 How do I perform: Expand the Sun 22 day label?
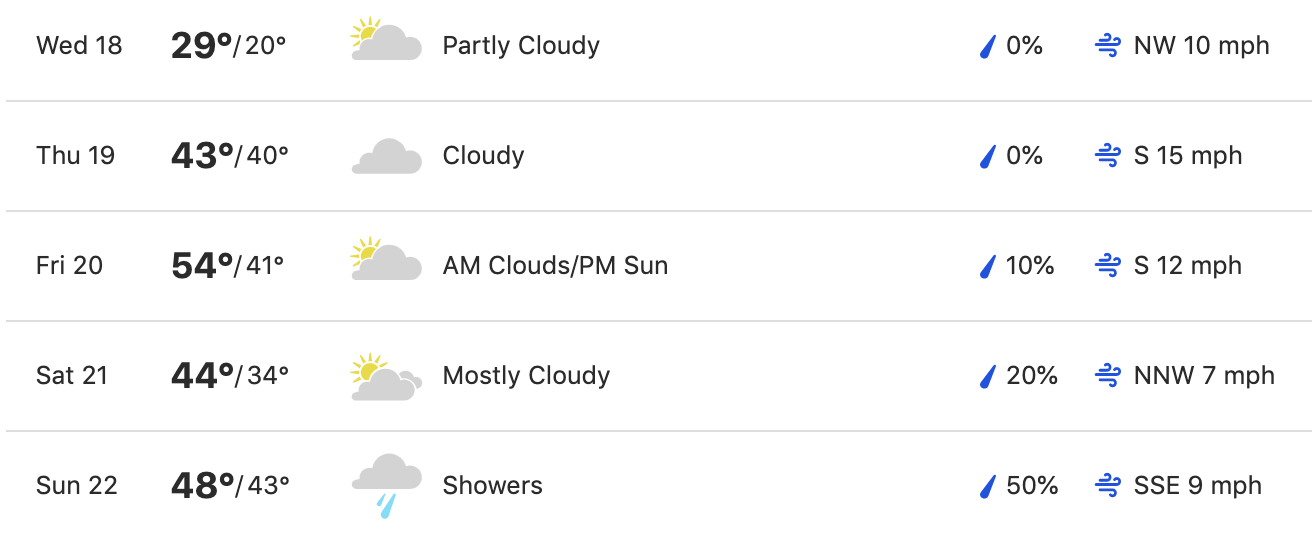click(x=77, y=486)
